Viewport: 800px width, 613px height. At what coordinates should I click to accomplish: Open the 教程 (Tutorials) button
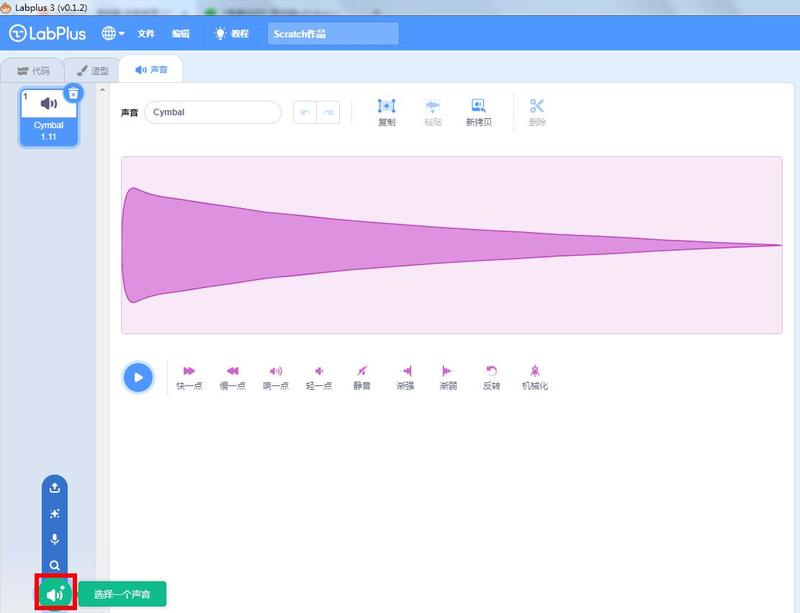(x=231, y=33)
